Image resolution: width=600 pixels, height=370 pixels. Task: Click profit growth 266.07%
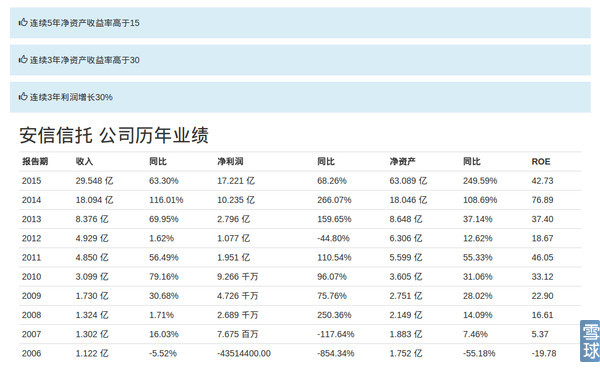coord(334,200)
